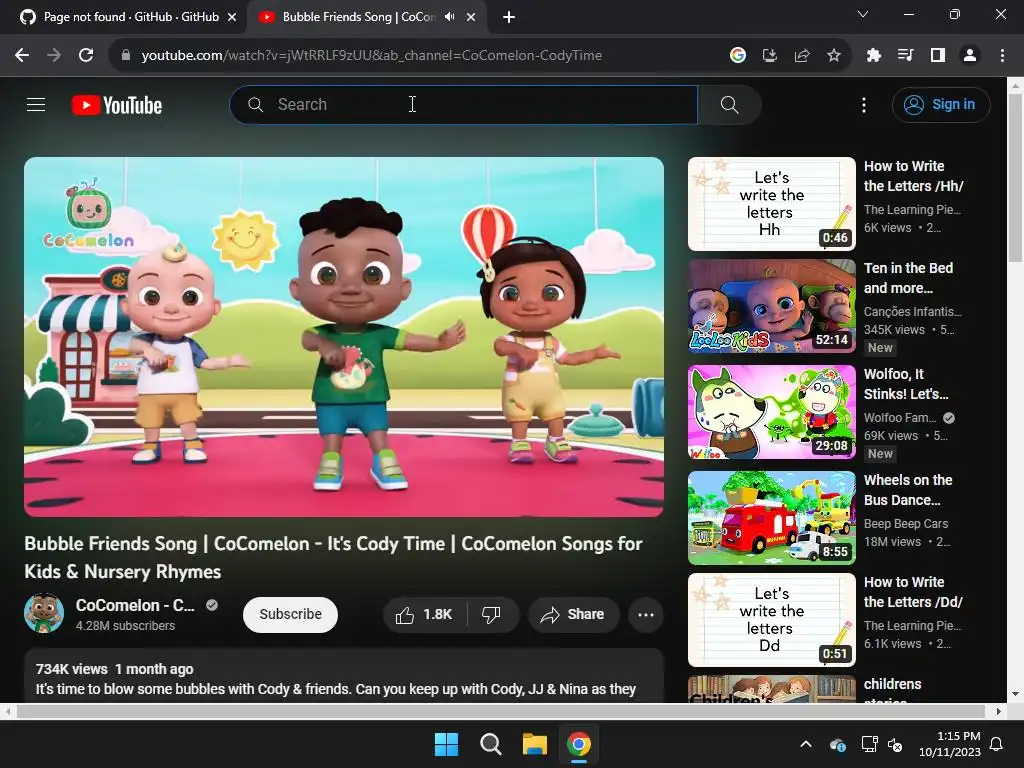Open the clock showing 1:15 PM
This screenshot has width=1024, height=768.
coord(950,744)
